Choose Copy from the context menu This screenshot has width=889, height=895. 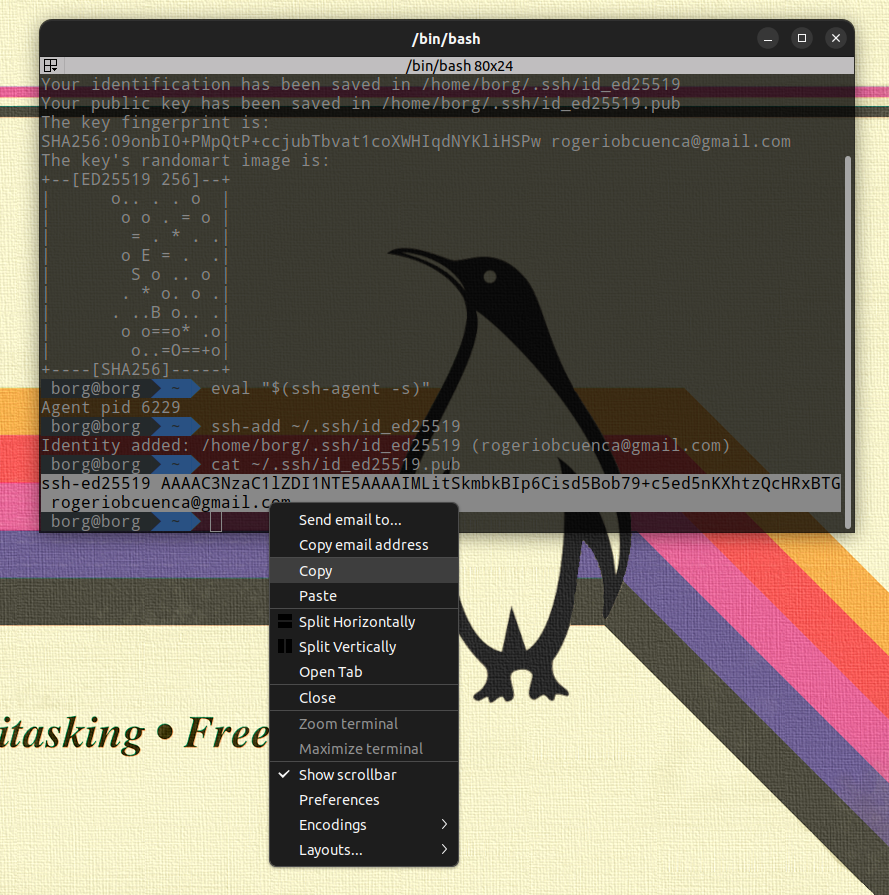tap(316, 571)
